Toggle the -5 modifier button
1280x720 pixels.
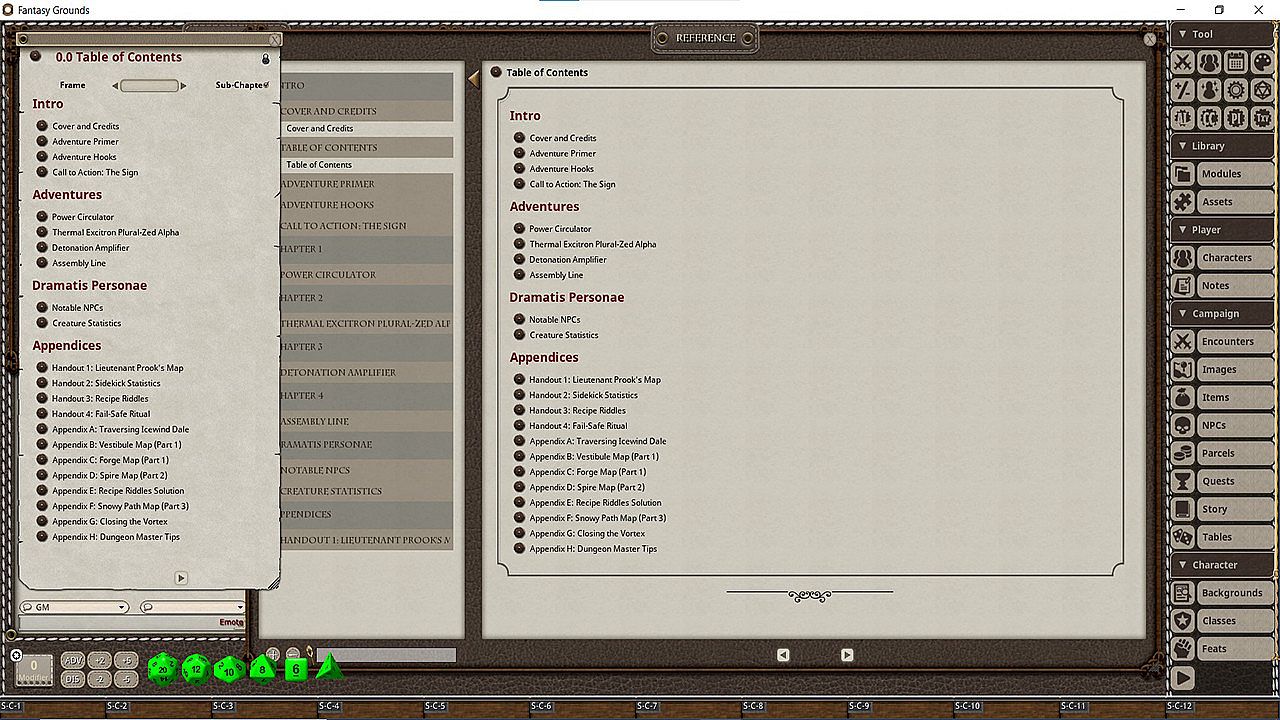pyautogui.click(x=126, y=679)
